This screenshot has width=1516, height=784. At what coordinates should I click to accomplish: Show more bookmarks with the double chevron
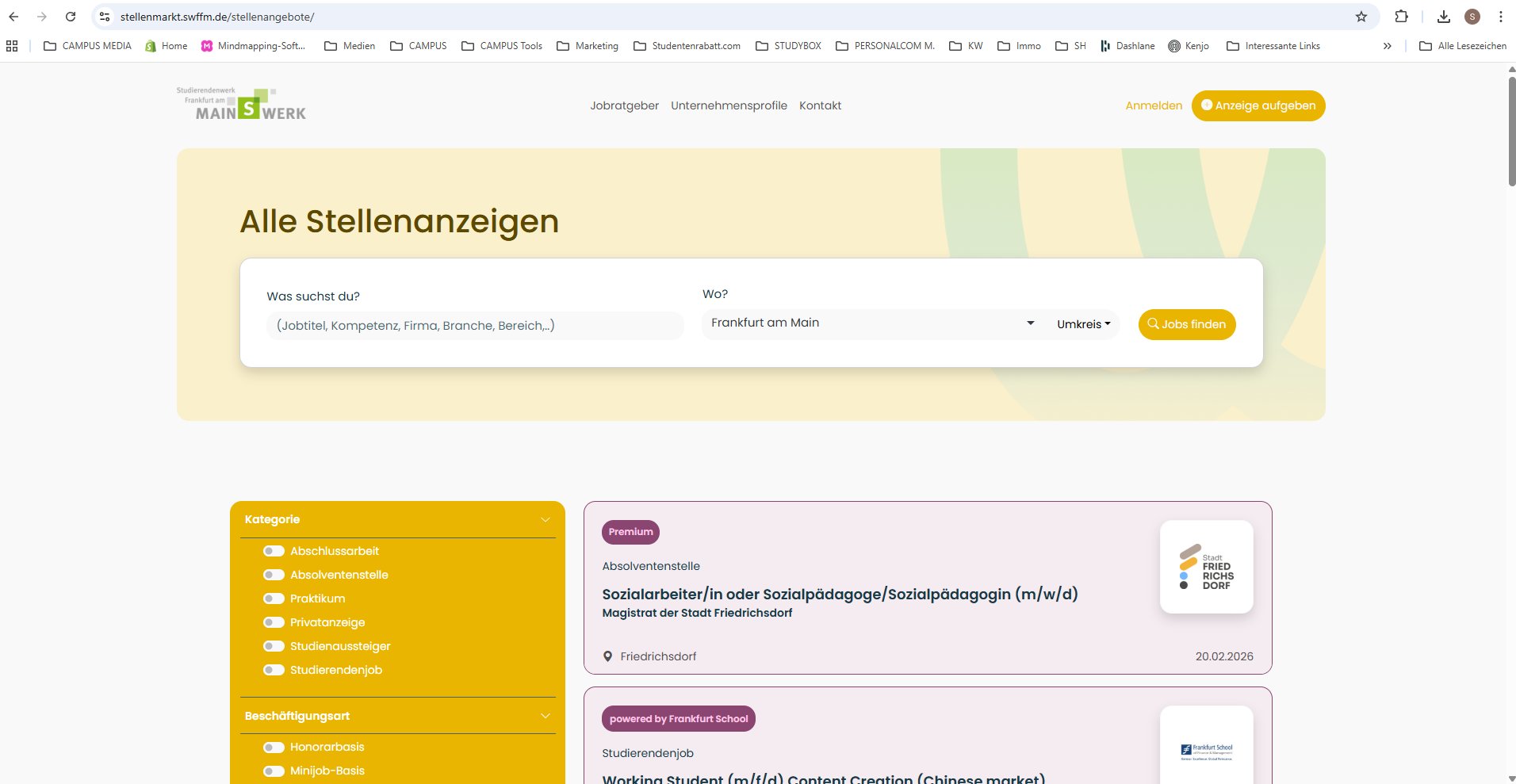[x=1388, y=46]
